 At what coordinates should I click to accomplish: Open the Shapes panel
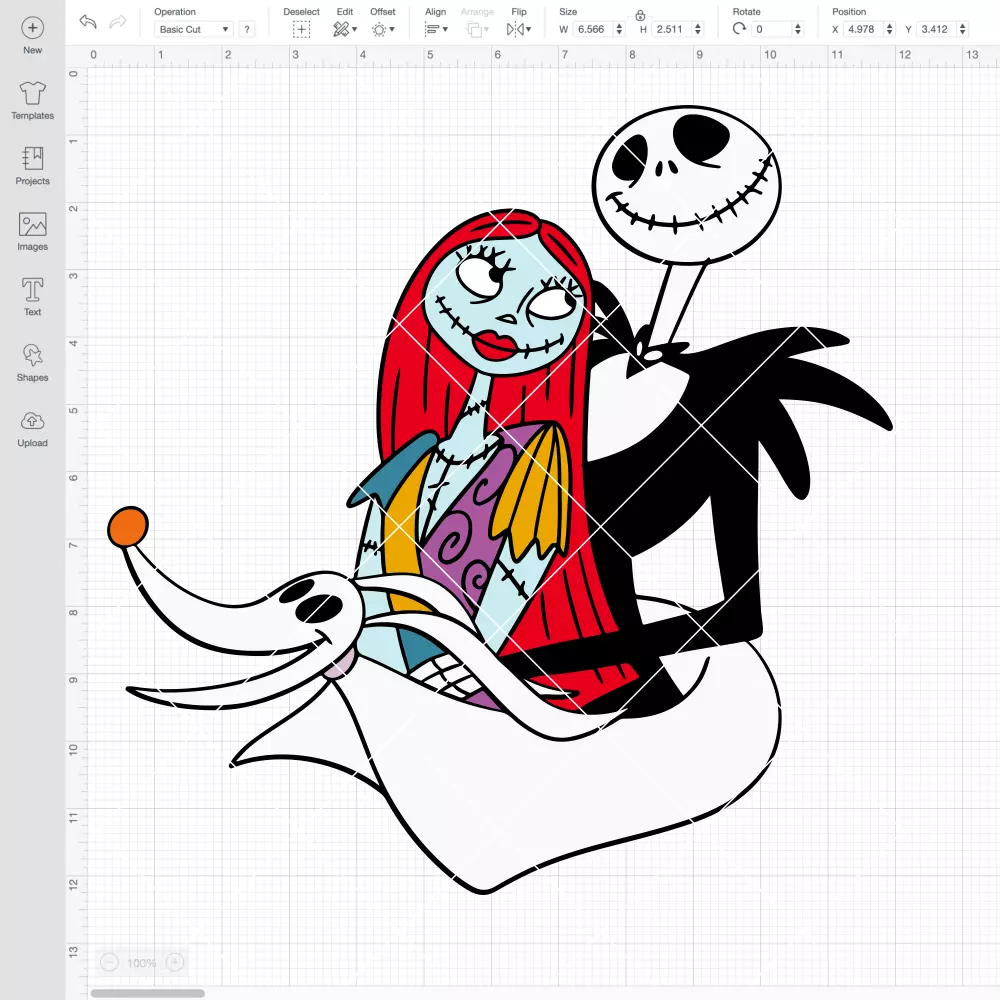pos(33,363)
